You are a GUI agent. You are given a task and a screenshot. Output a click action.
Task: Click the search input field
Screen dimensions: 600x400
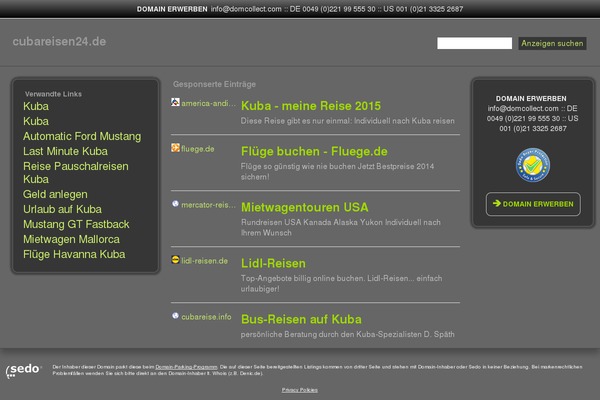coord(474,43)
